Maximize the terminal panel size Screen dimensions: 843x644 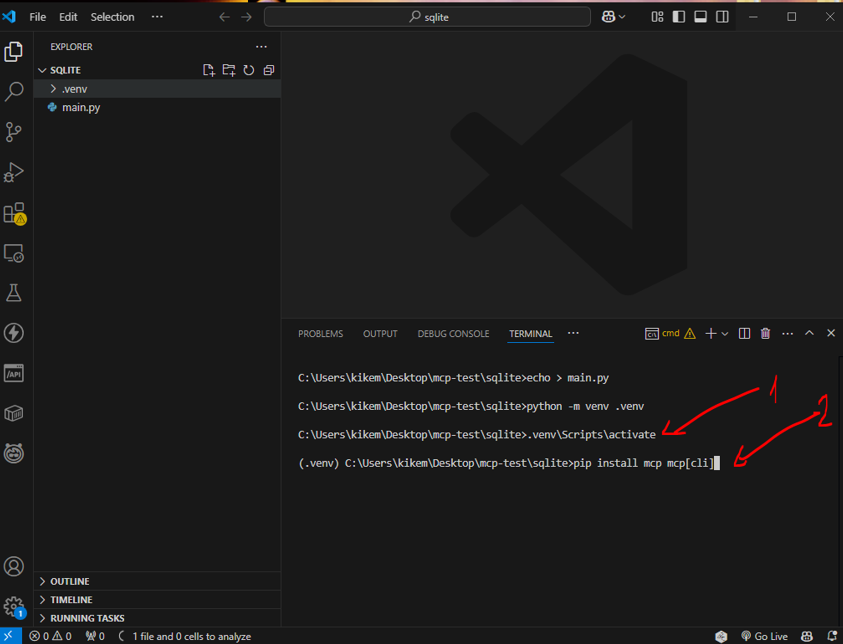click(x=809, y=334)
